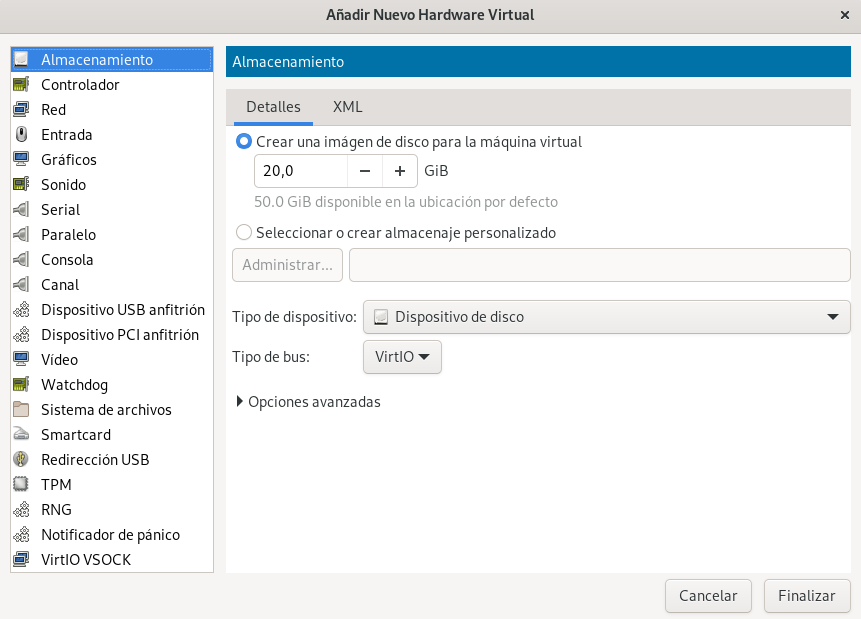Pick the Sistema de archivos folder icon
Image resolution: width=861 pixels, height=619 pixels.
pos(21,409)
